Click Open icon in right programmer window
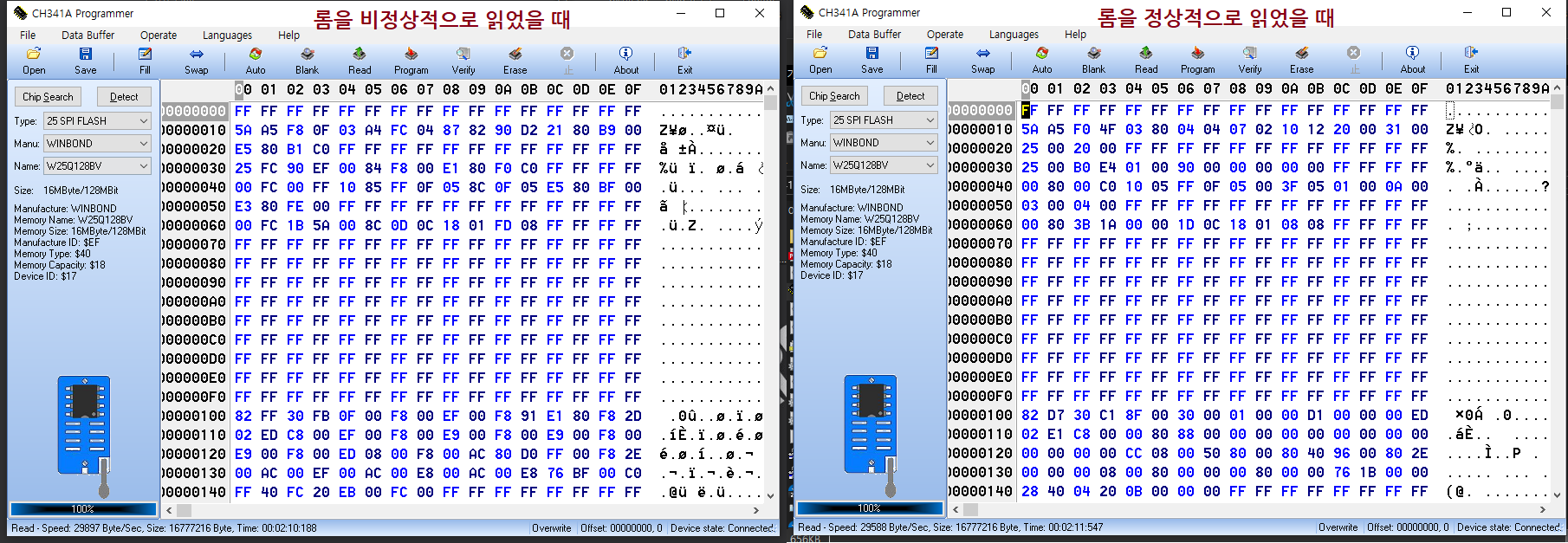The width and height of the screenshot is (1568, 543). tap(820, 60)
